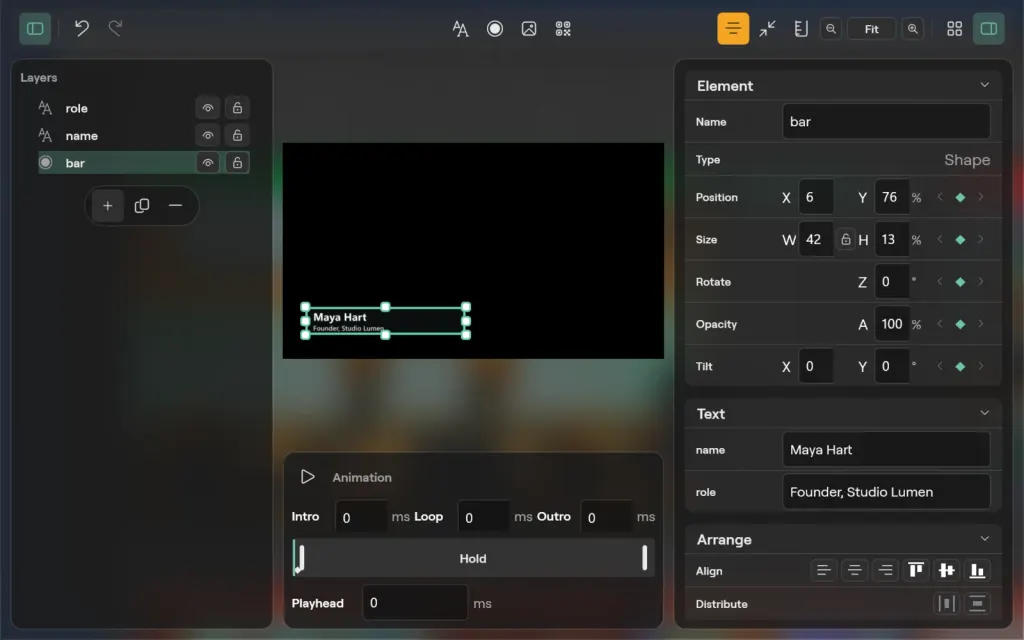Hide the name layer
Screen dimensions: 1024x640
208,136
